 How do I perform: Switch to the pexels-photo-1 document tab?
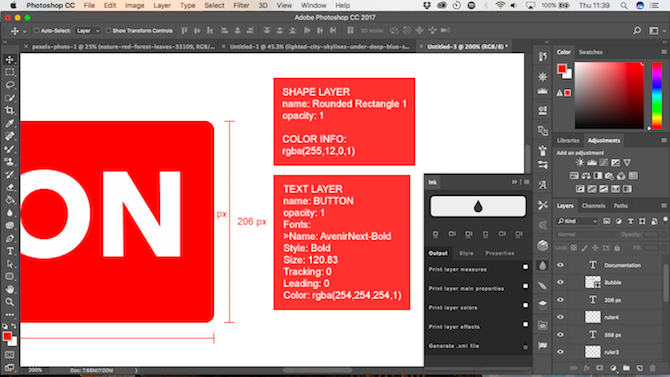pyautogui.click(x=123, y=47)
